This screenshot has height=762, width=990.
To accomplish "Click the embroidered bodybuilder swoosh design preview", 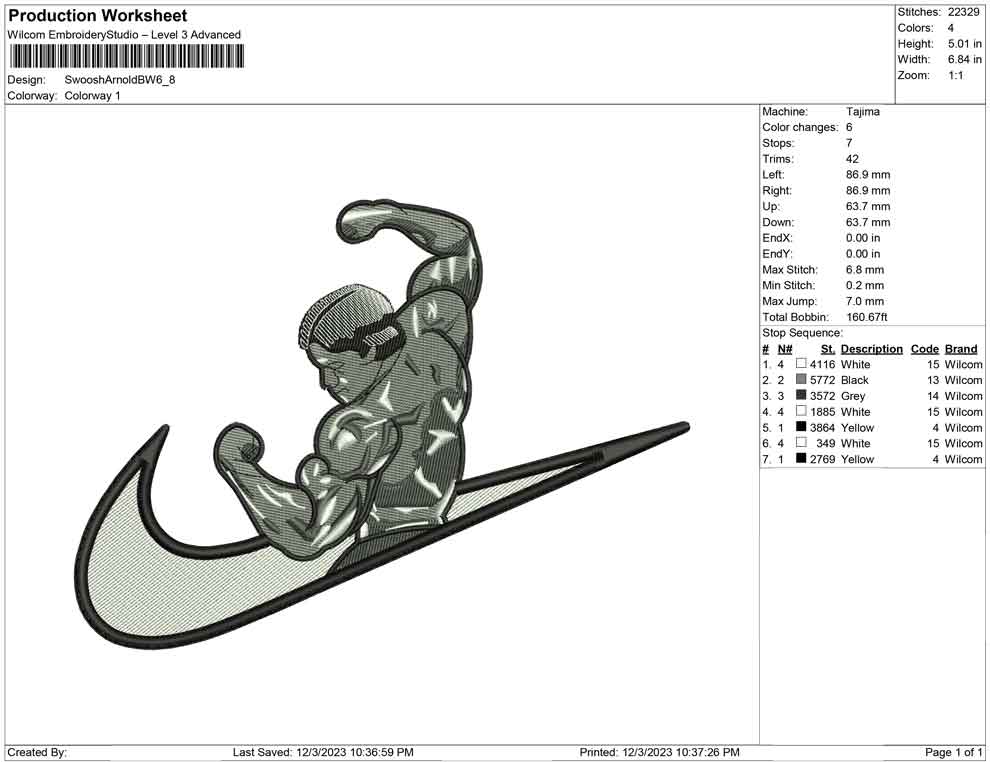I will coord(382,424).
